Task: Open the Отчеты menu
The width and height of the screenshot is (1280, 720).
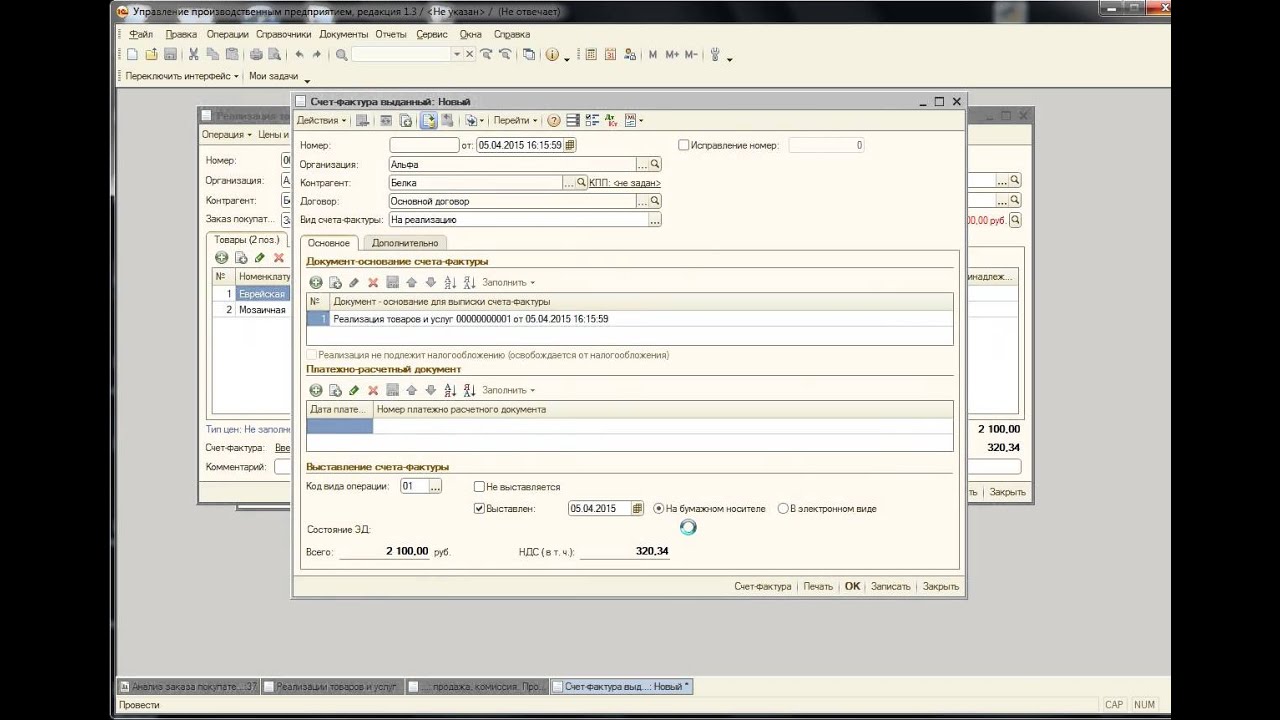Action: [391, 34]
